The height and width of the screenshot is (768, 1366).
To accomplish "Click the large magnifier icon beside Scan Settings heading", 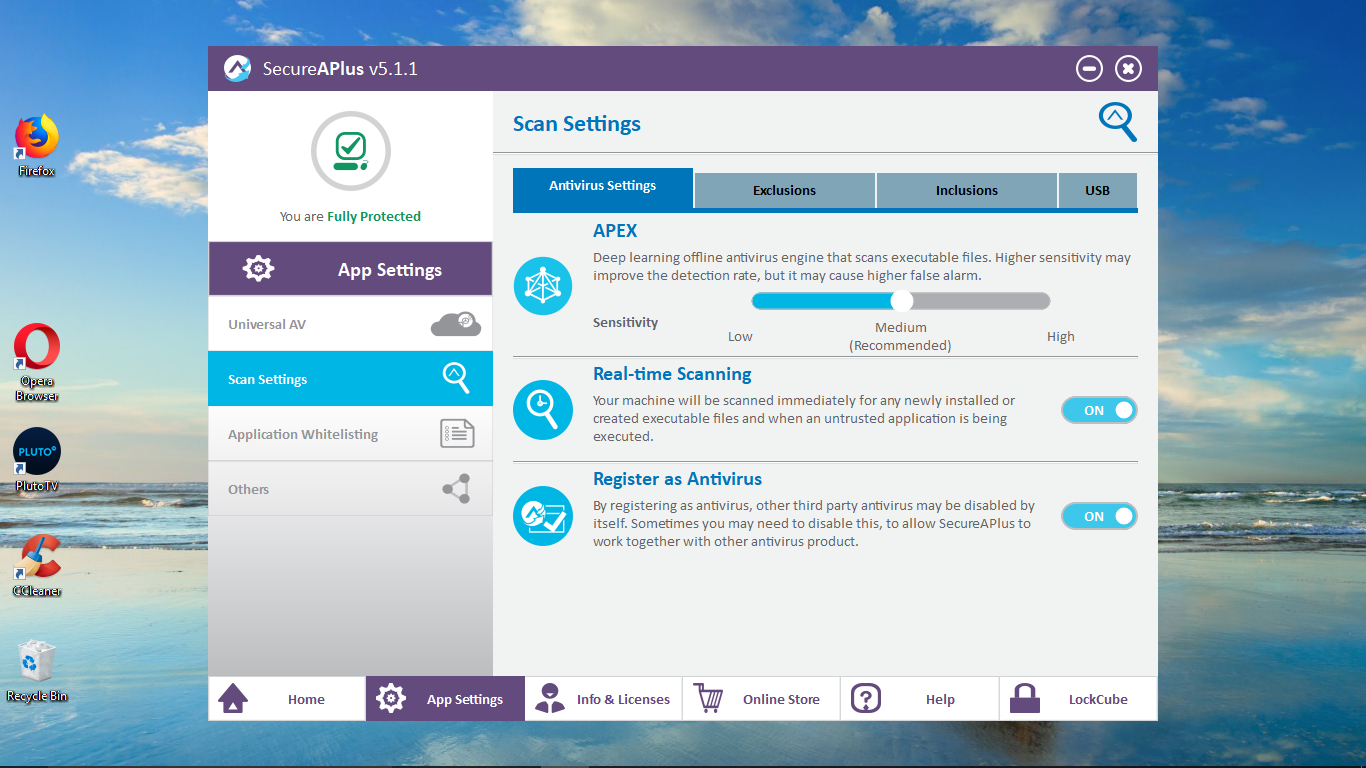I will click(x=1117, y=122).
